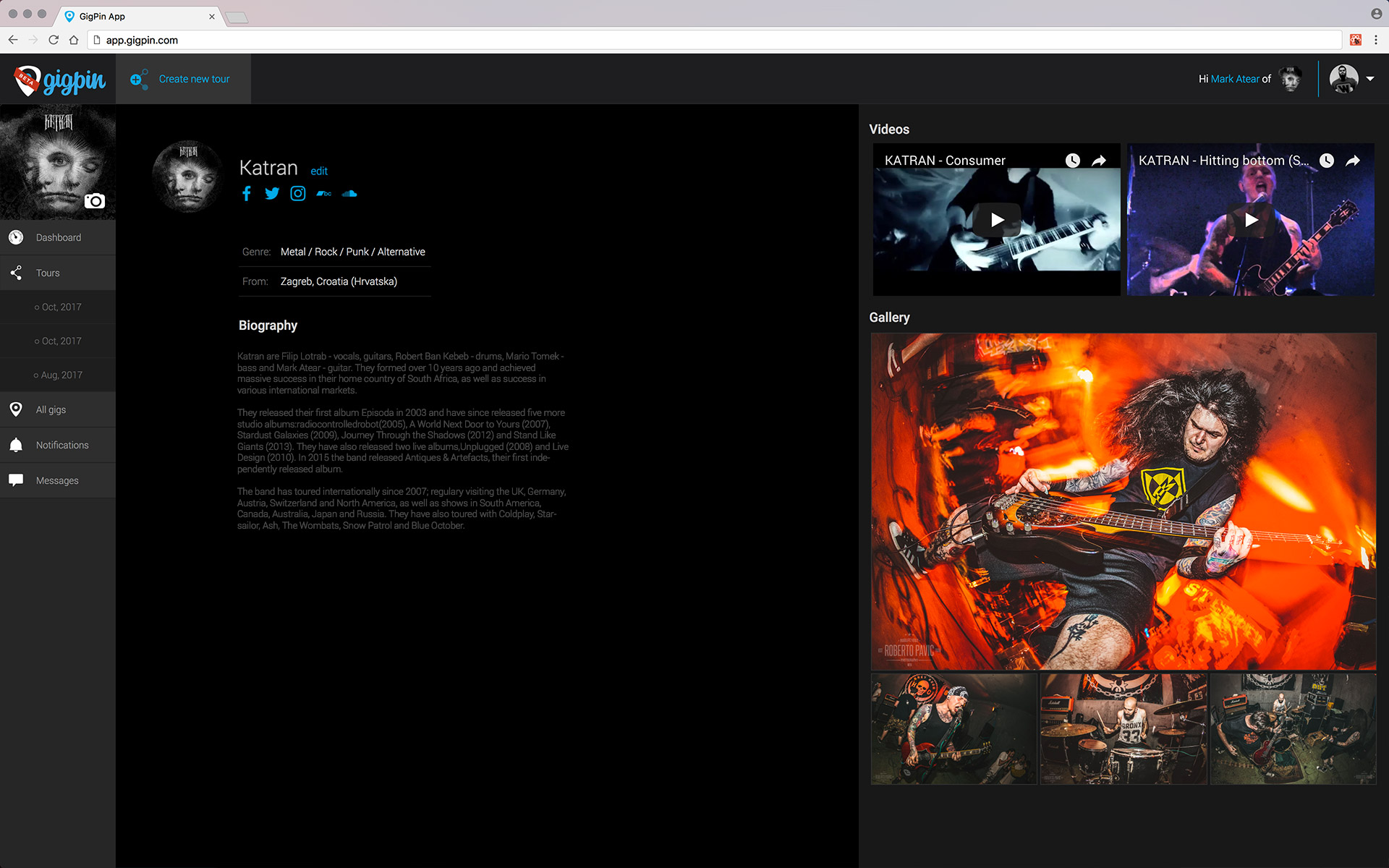Open the drummer gallery thumbnail
This screenshot has width=1389, height=868.
click(1123, 729)
